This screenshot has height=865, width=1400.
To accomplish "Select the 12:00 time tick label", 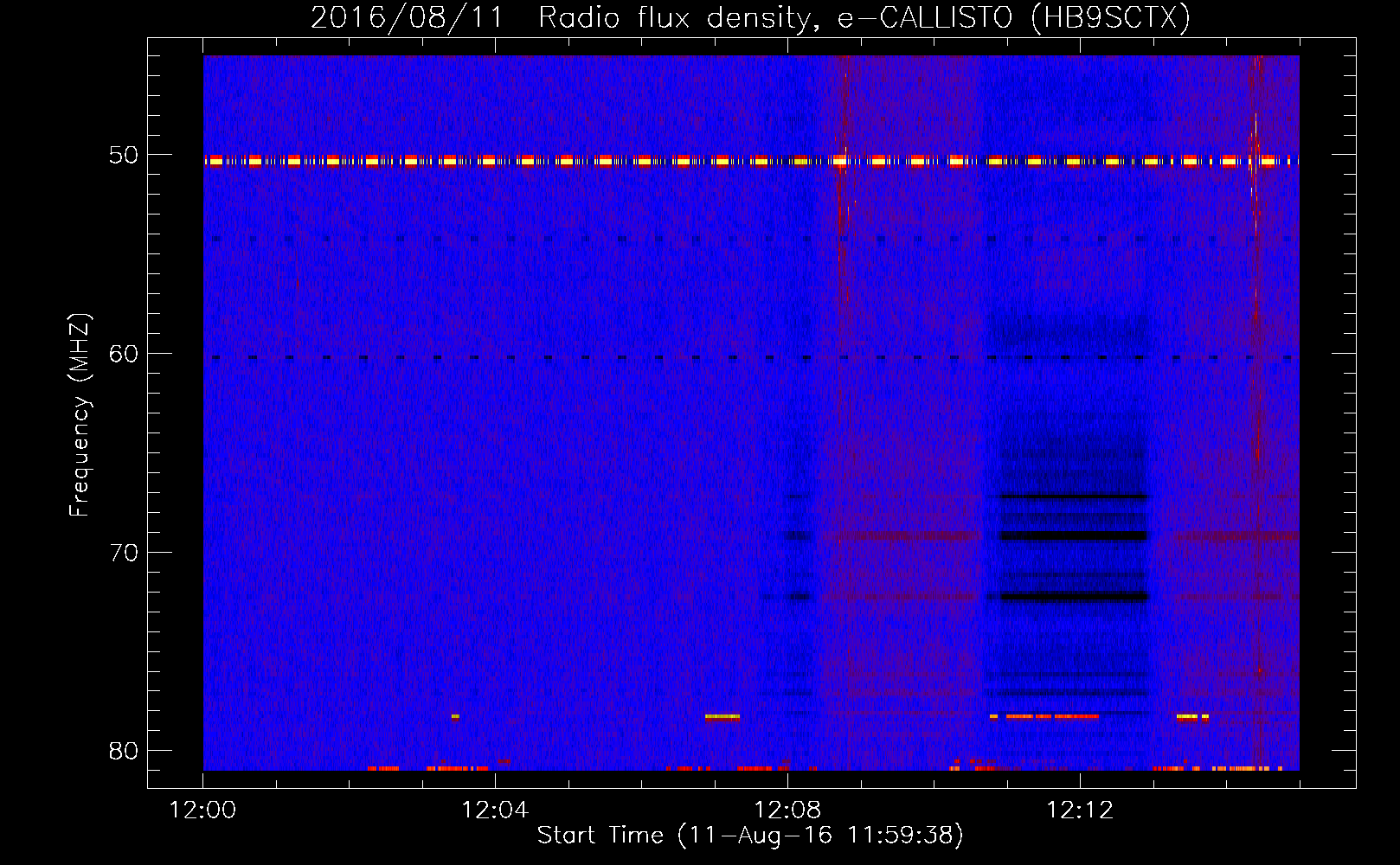I will click(202, 811).
